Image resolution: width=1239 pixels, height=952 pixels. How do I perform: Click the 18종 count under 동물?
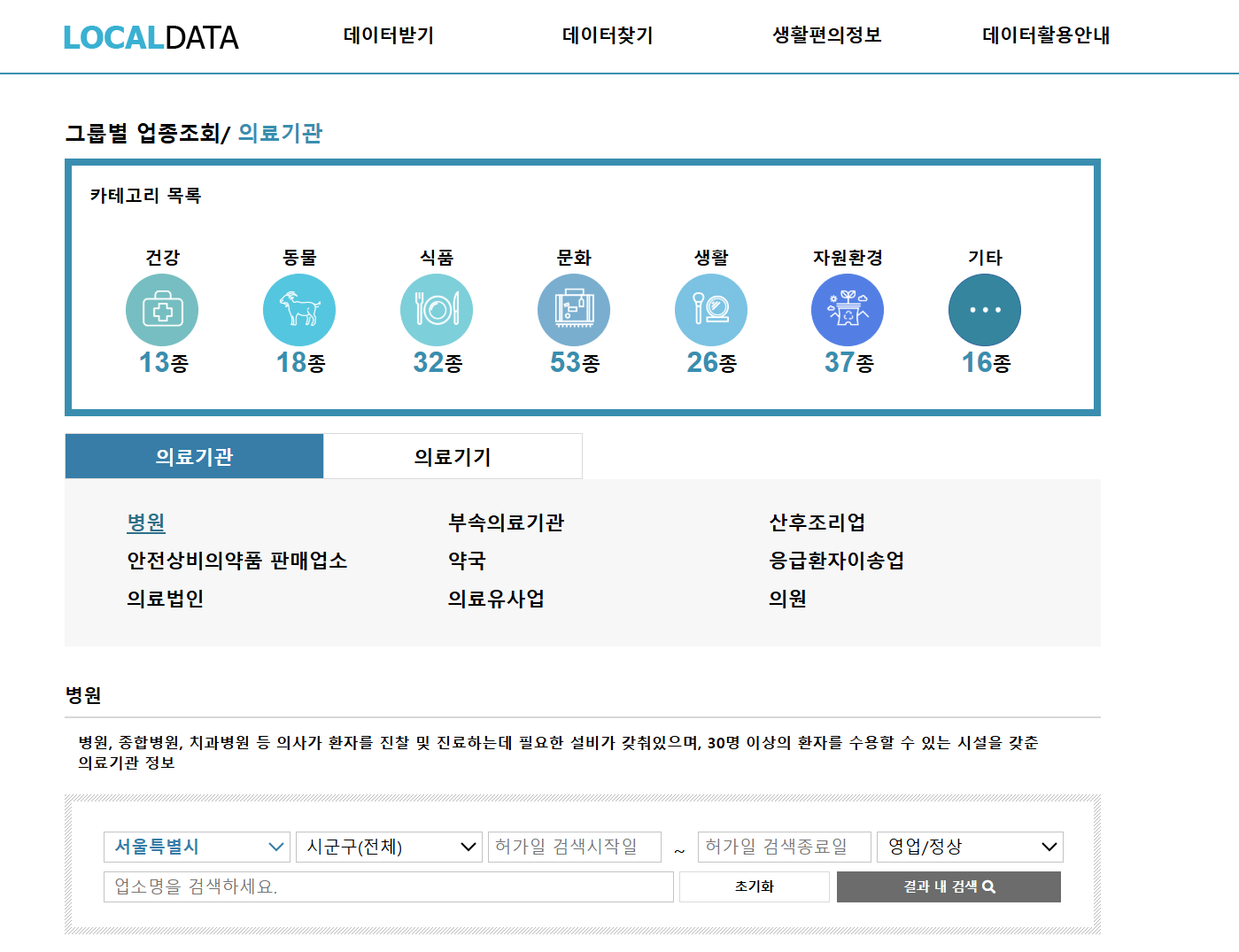click(301, 362)
